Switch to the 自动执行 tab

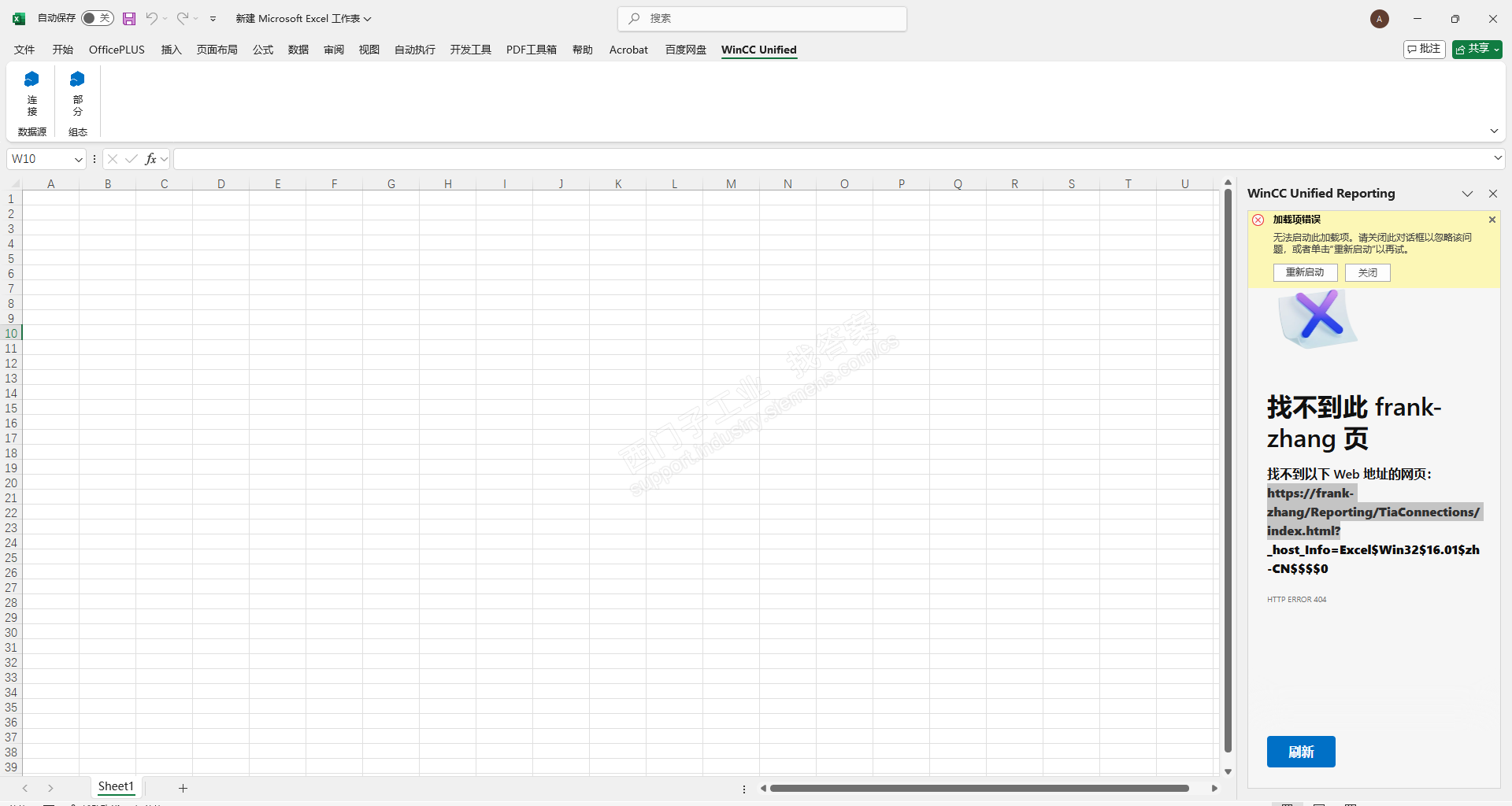[415, 50]
